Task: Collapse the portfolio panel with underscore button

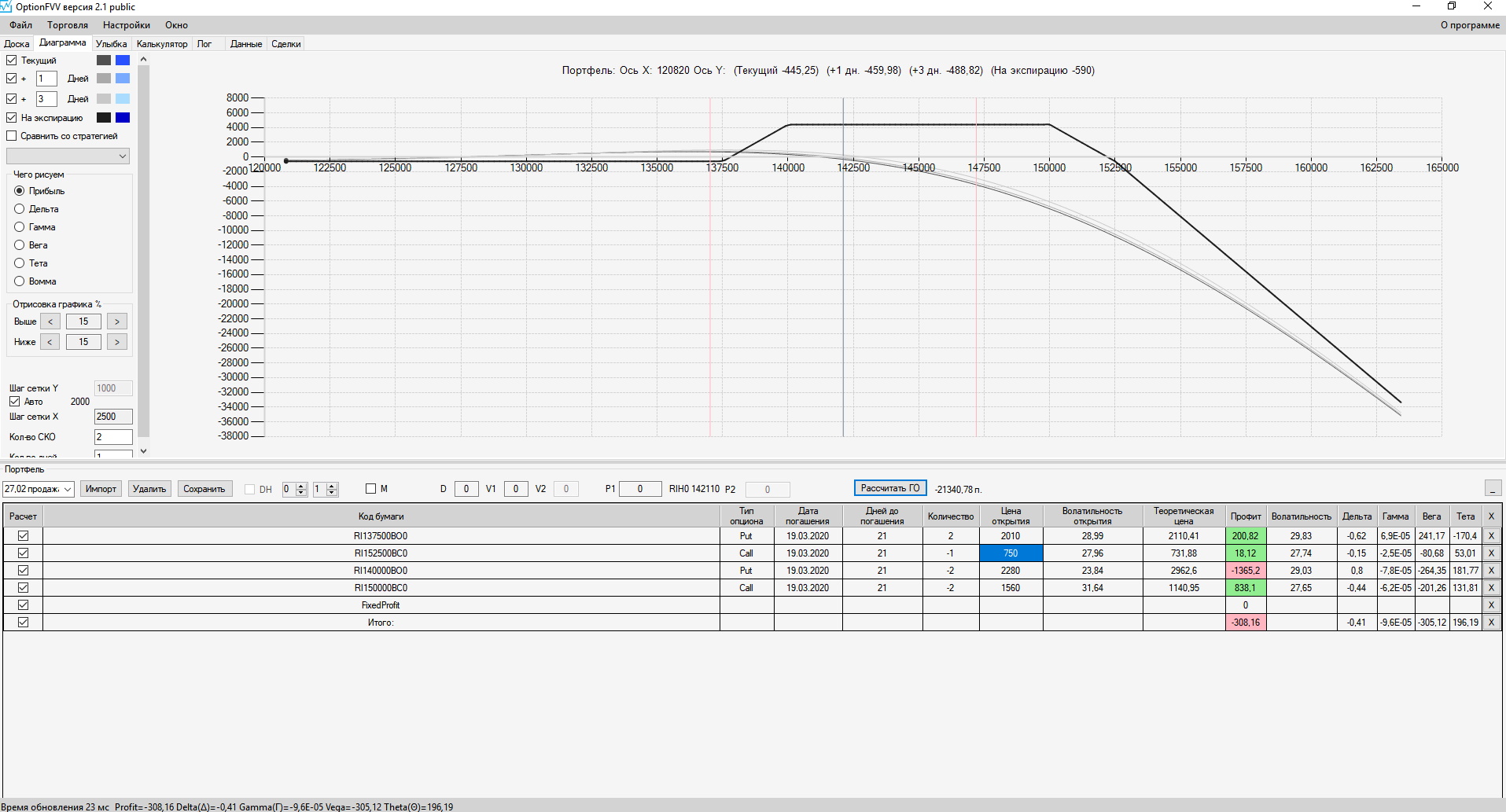Action: coord(1493,488)
